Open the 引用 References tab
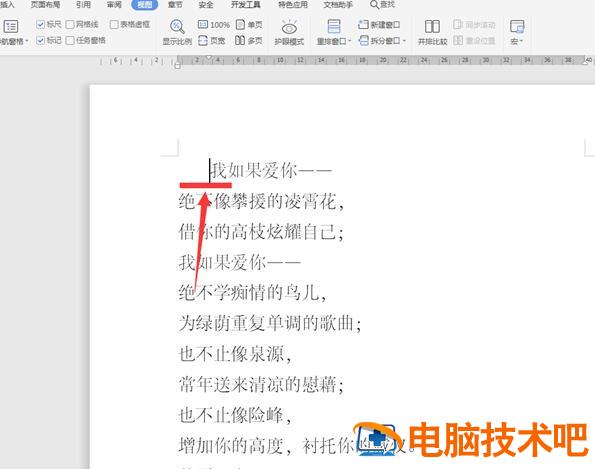595x469 pixels. (83, 5)
